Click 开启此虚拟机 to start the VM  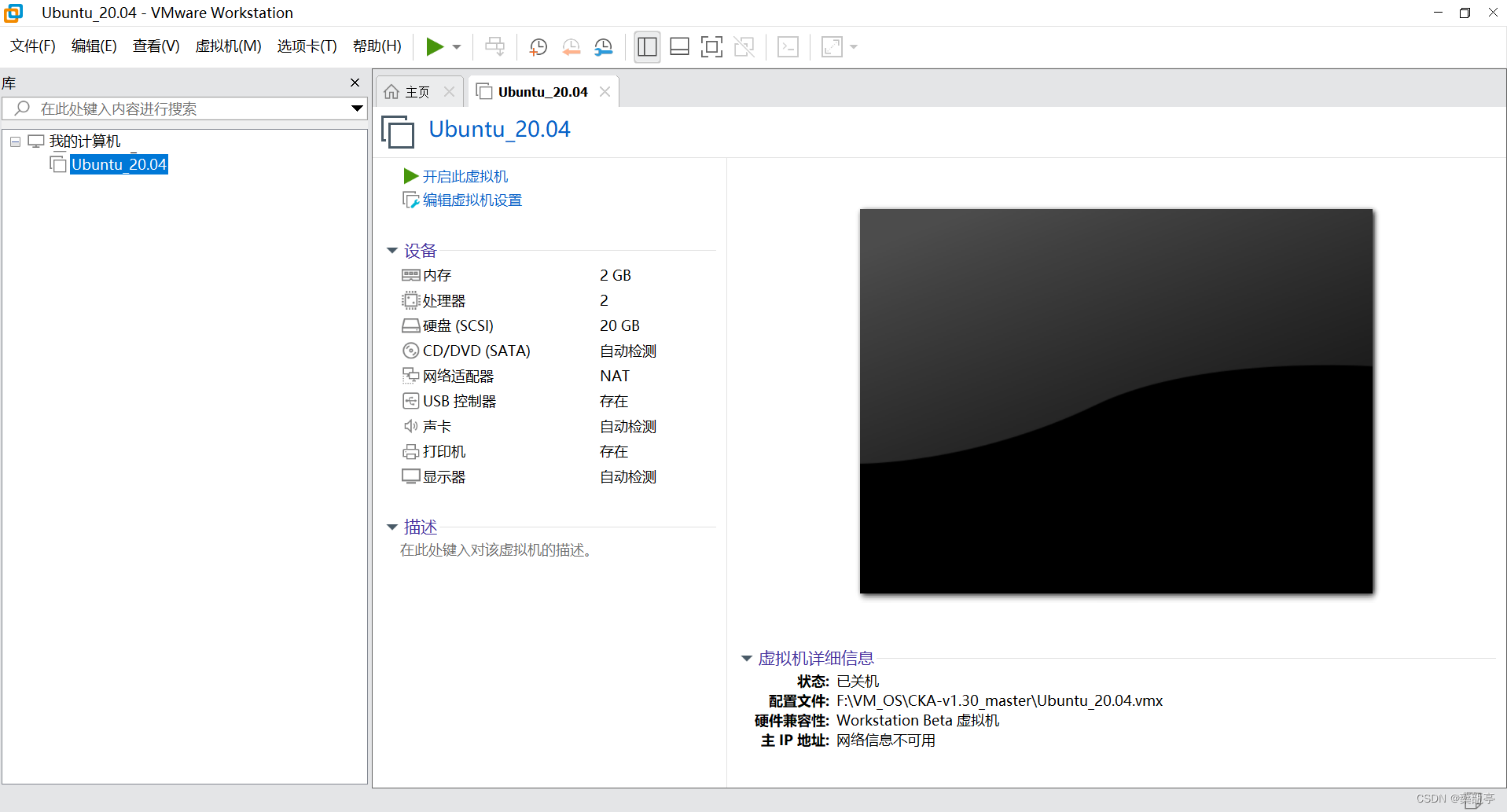[465, 176]
